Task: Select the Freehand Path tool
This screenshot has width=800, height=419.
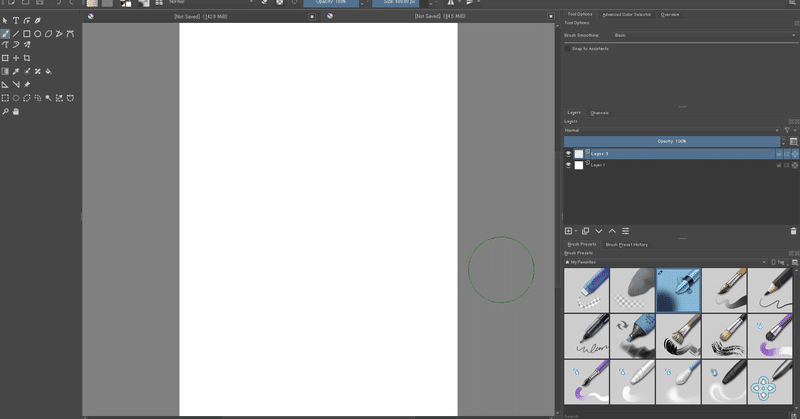Action: (5, 45)
